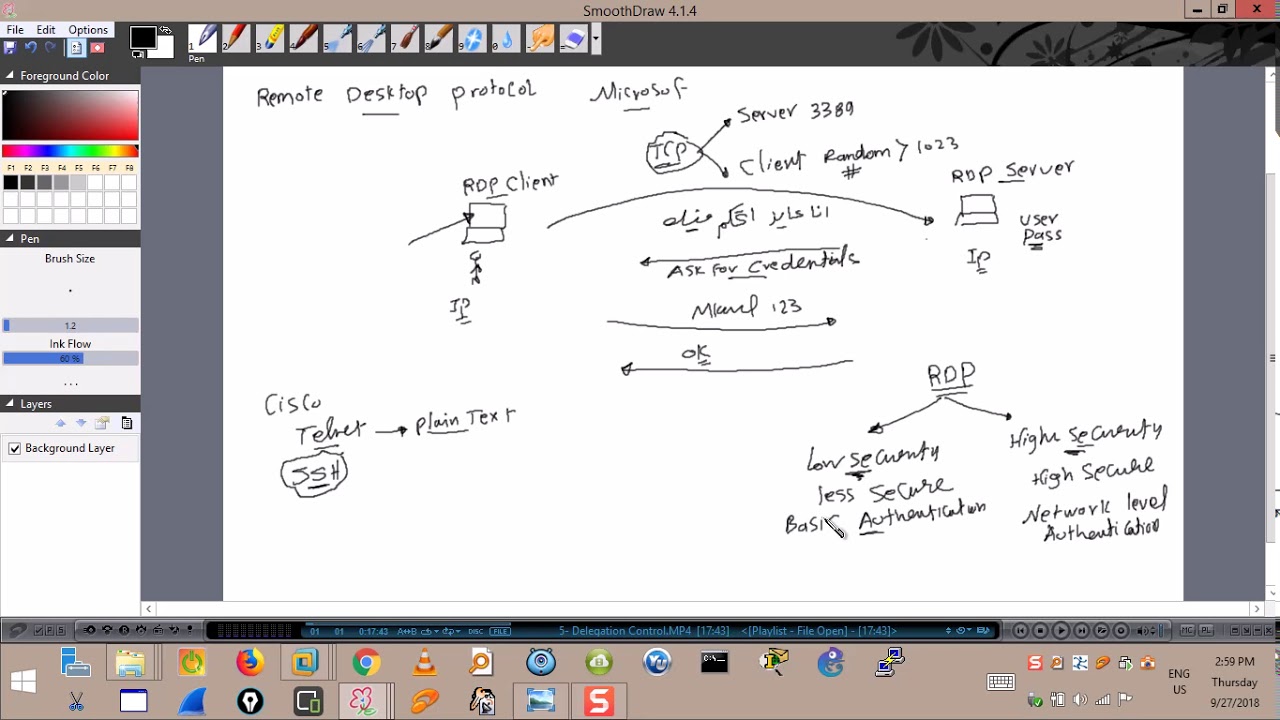Collapse the Foreground Color panel
Viewport: 1280px width, 720px height.
[x=9, y=76]
